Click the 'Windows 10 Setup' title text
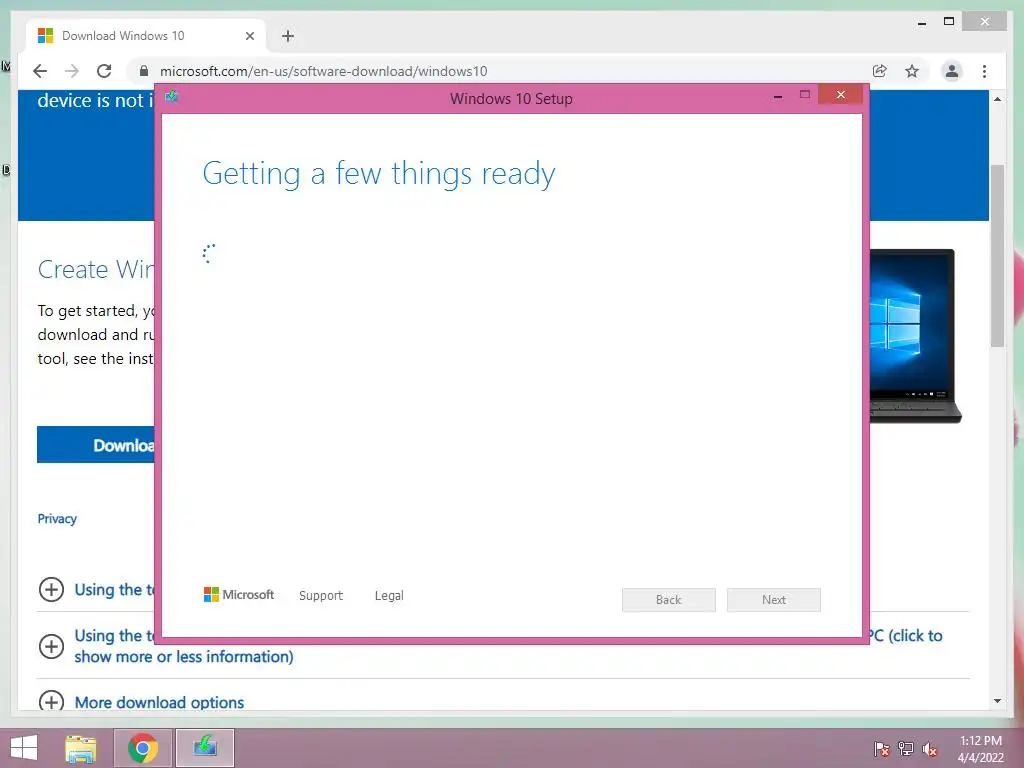1024x768 pixels. pyautogui.click(x=511, y=99)
